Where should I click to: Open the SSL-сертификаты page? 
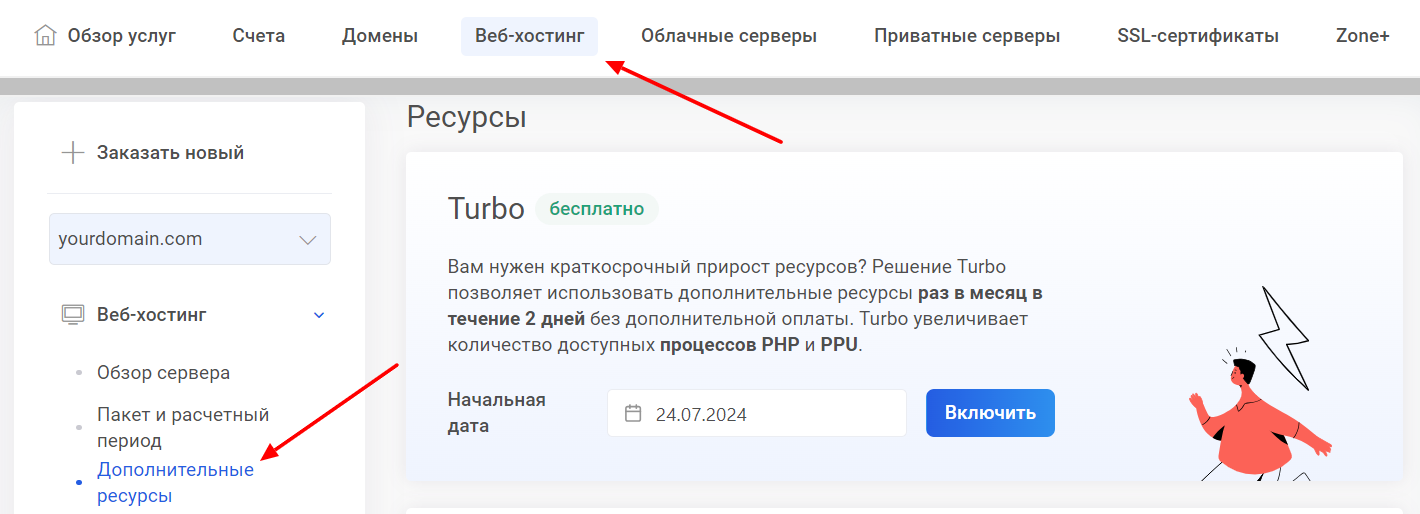click(x=1197, y=36)
